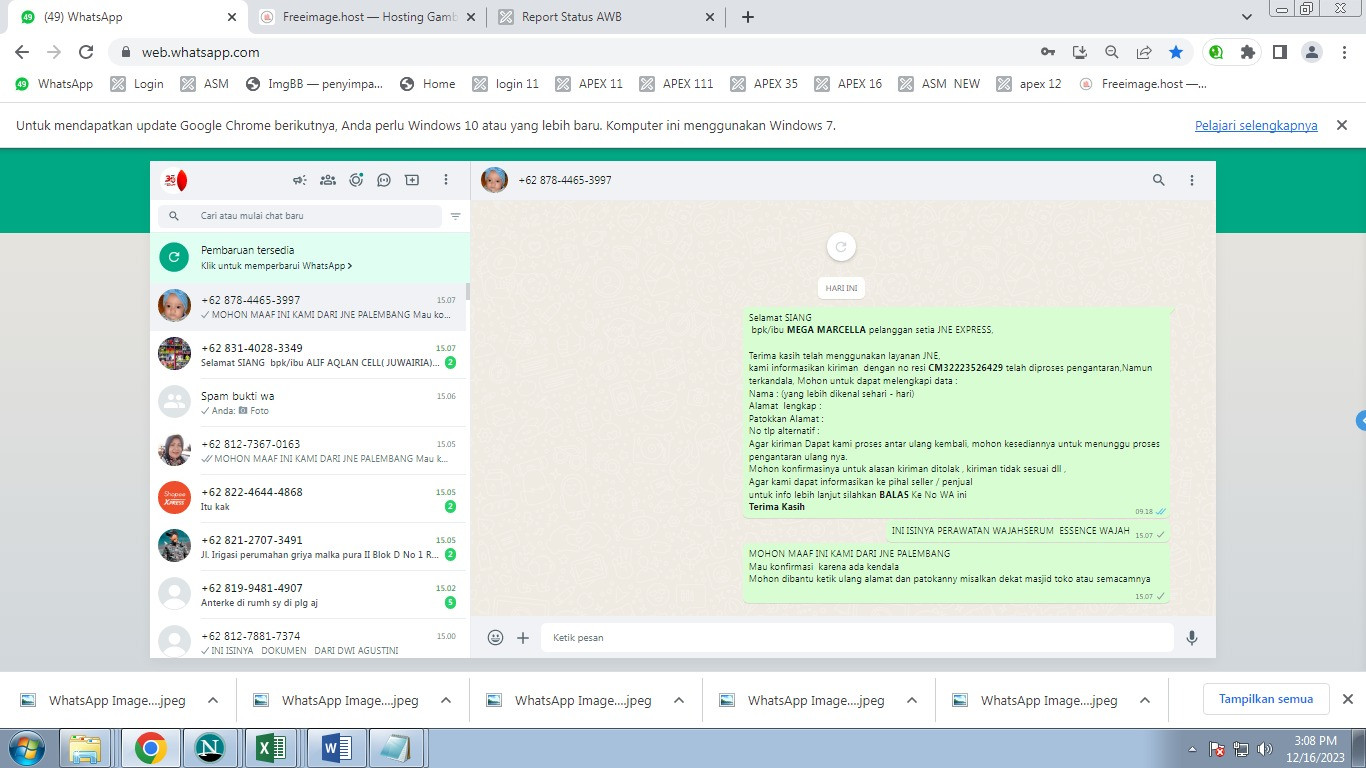Reload the WhatsApp Web page
This screenshot has height=768, width=1366.
pyautogui.click(x=86, y=52)
